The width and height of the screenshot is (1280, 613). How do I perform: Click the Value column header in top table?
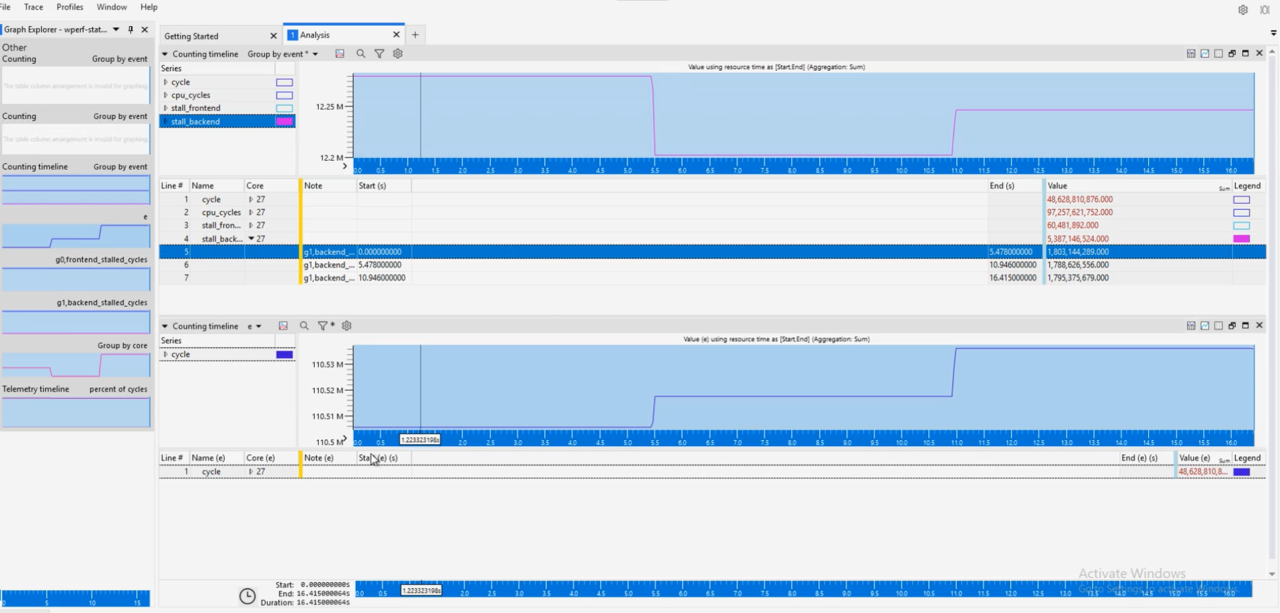point(1057,186)
